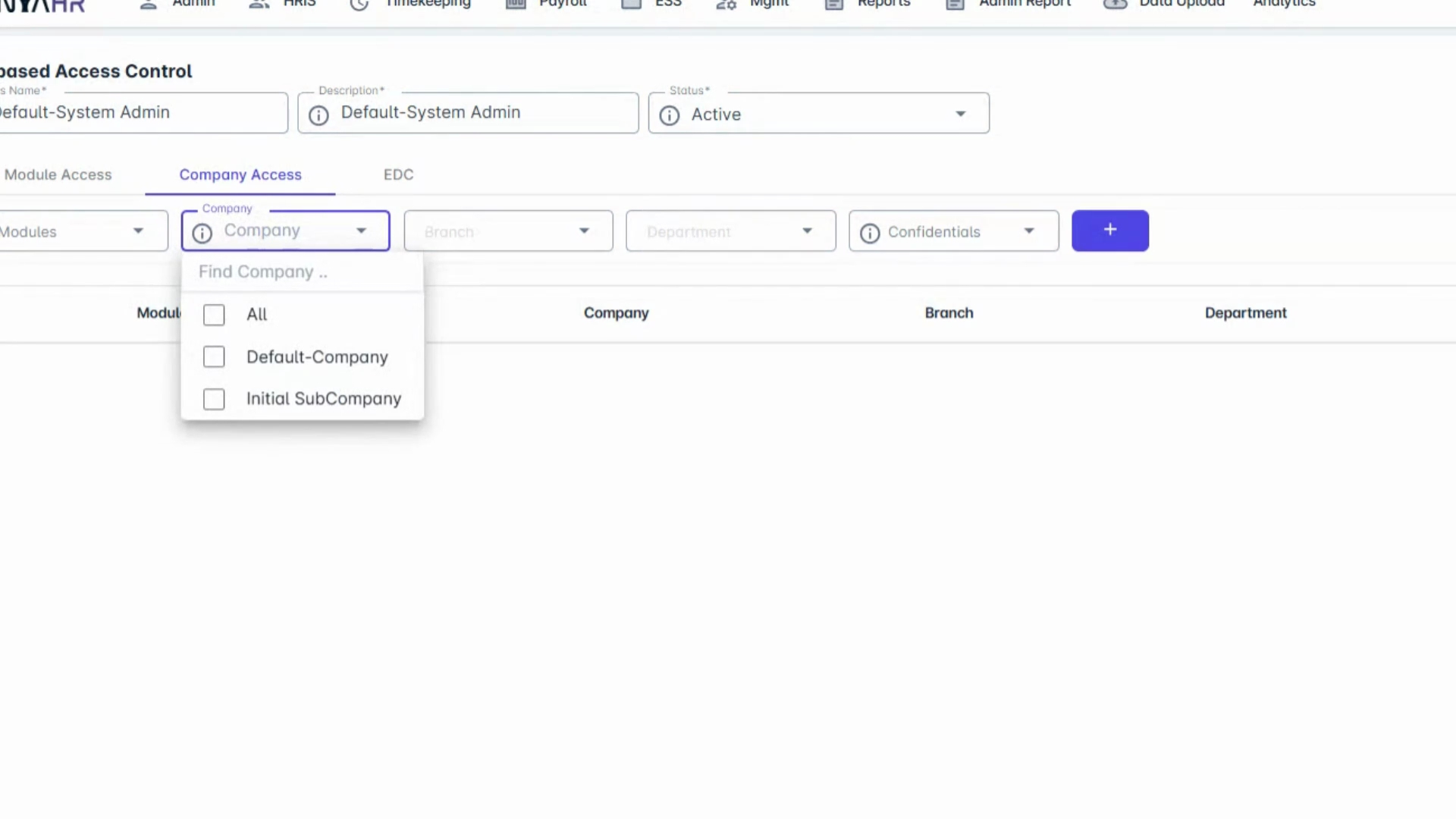Click the blue plus add button
Image resolution: width=1456 pixels, height=819 pixels.
(x=1109, y=231)
